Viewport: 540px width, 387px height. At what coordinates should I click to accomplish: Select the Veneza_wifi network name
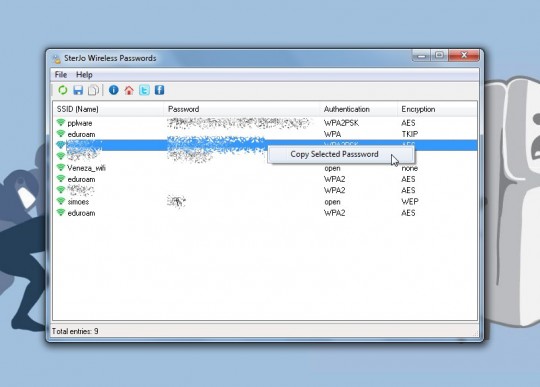(86, 168)
